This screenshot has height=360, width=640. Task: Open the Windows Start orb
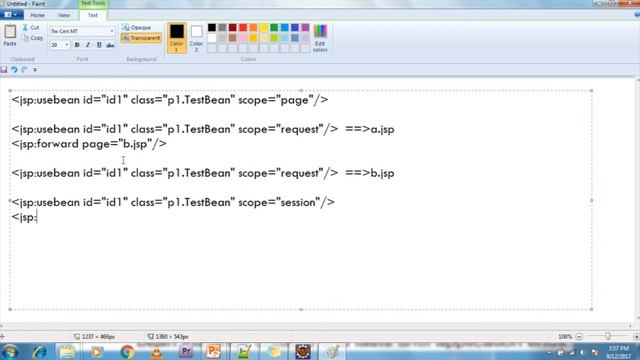10,351
